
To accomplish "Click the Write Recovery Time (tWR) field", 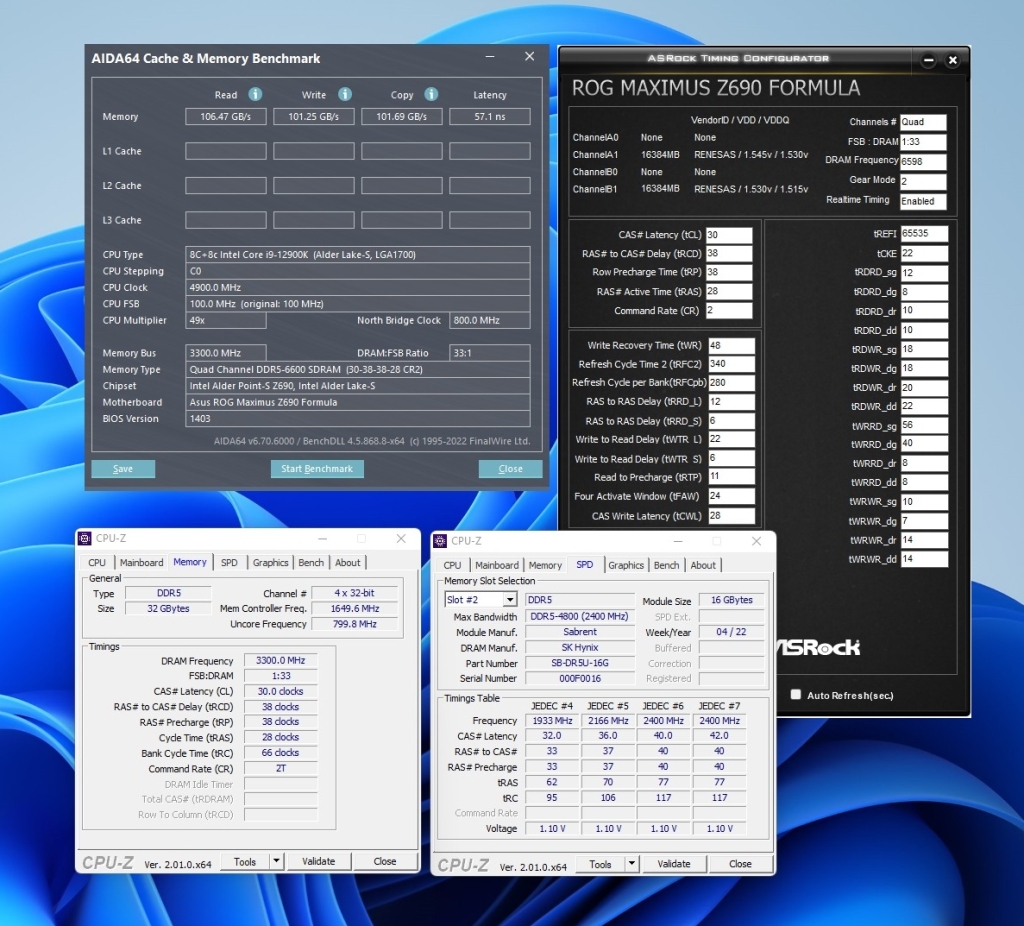I will coord(731,345).
